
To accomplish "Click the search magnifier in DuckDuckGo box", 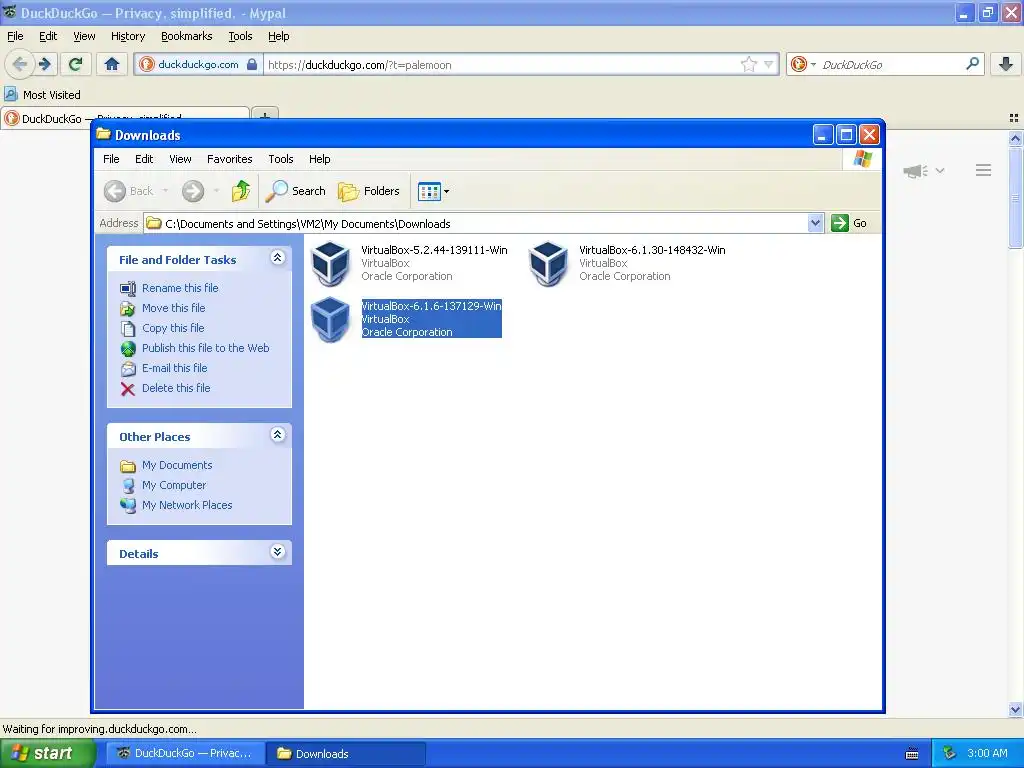I will pyautogui.click(x=972, y=64).
